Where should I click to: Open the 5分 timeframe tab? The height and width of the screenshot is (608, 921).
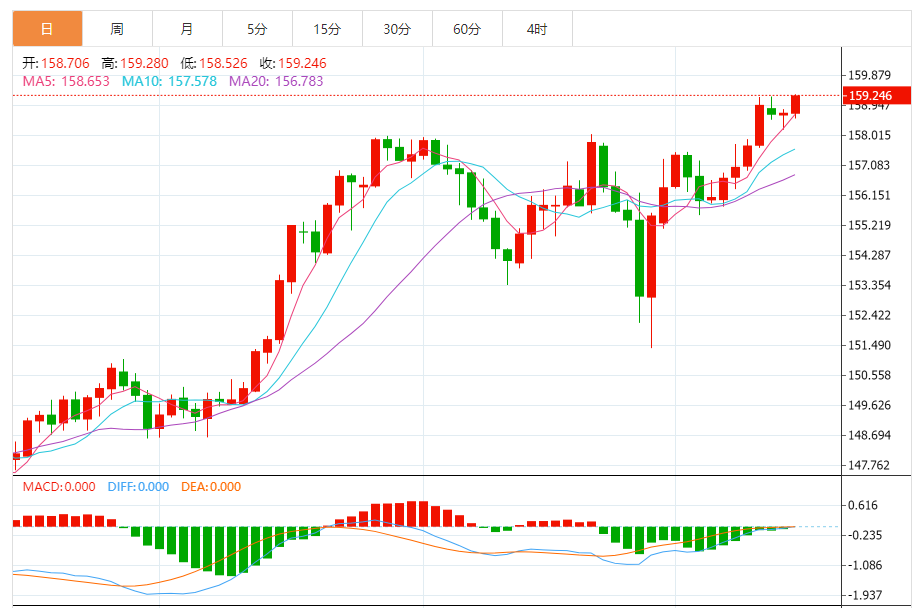click(x=257, y=28)
